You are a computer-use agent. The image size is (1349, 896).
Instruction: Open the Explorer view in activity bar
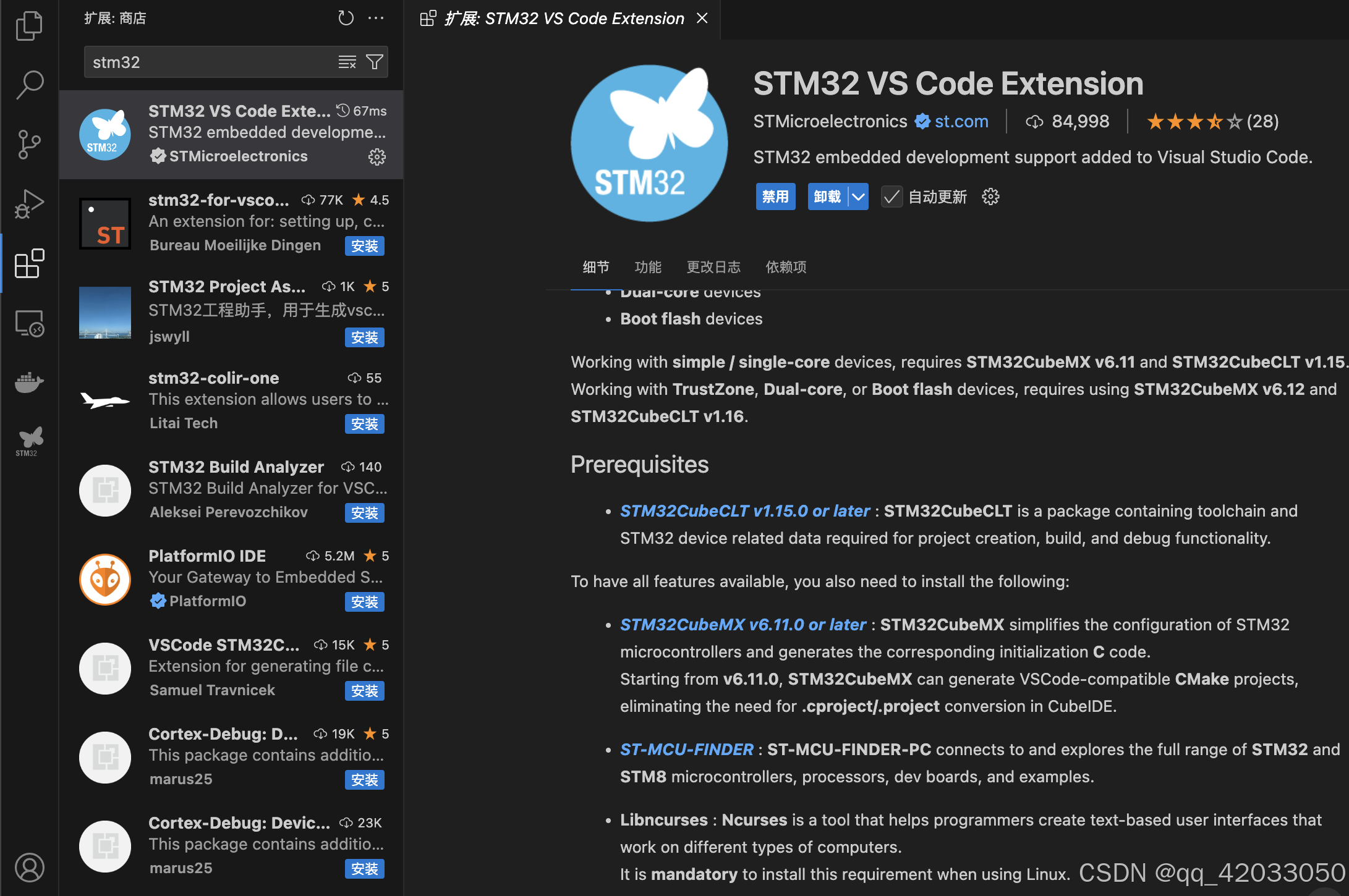pos(29,26)
